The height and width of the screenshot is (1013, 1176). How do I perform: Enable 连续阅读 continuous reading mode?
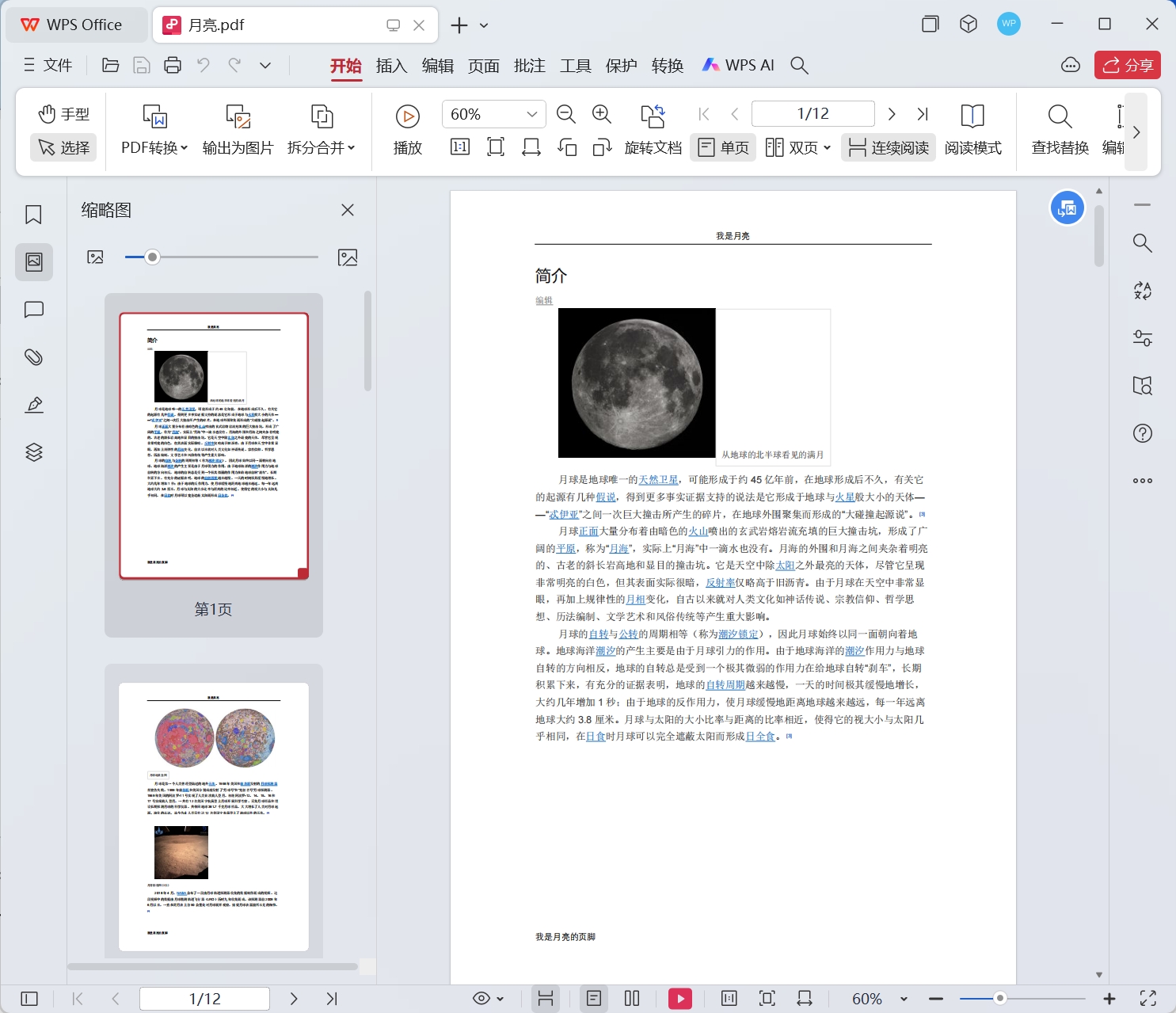[888, 147]
